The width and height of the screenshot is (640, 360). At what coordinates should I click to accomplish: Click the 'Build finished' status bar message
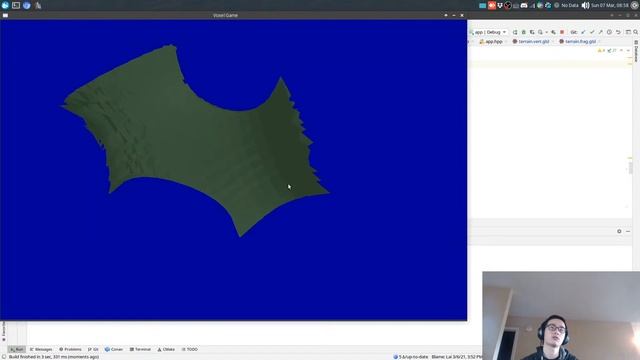point(54,357)
